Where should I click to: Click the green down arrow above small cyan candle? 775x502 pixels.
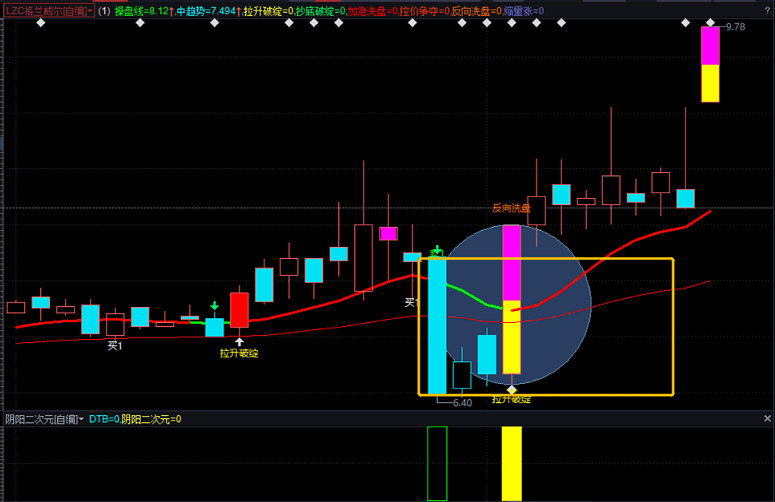click(215, 306)
